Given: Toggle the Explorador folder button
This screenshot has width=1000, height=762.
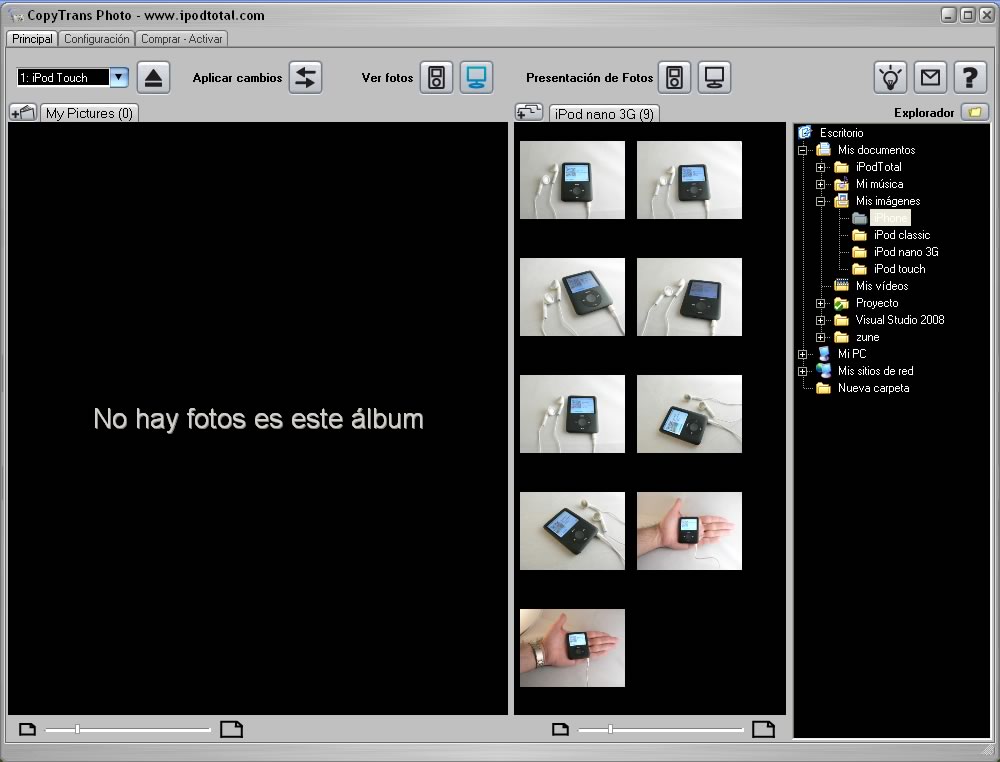Looking at the screenshot, I should (x=974, y=112).
